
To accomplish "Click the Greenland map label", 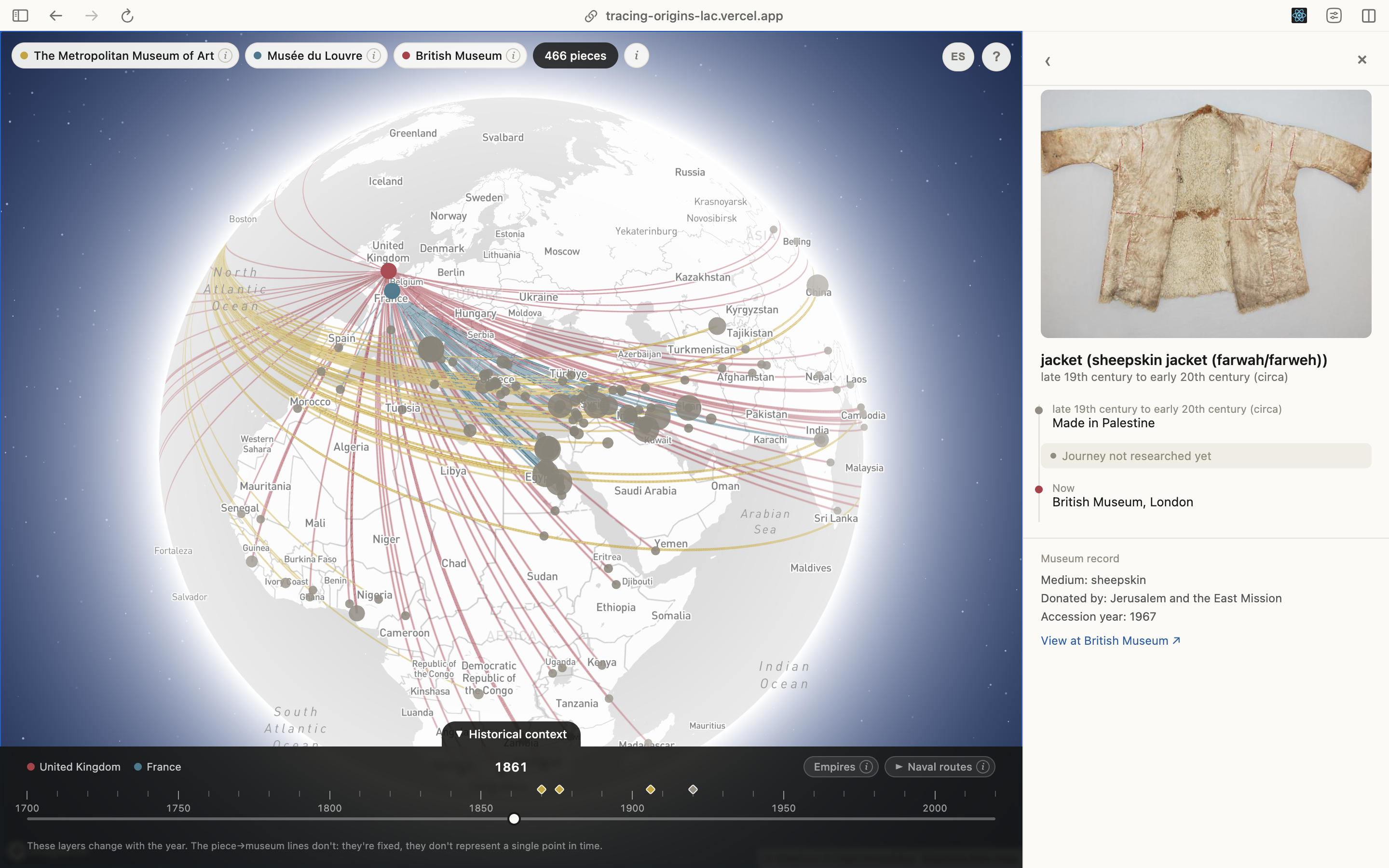I will (413, 133).
